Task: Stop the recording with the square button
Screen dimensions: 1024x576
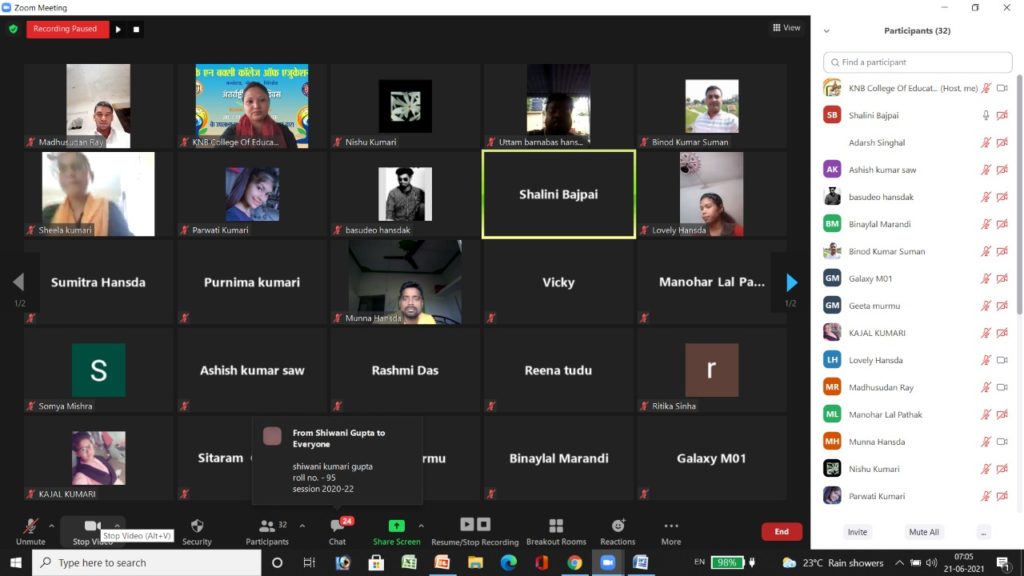Action: 137,29
